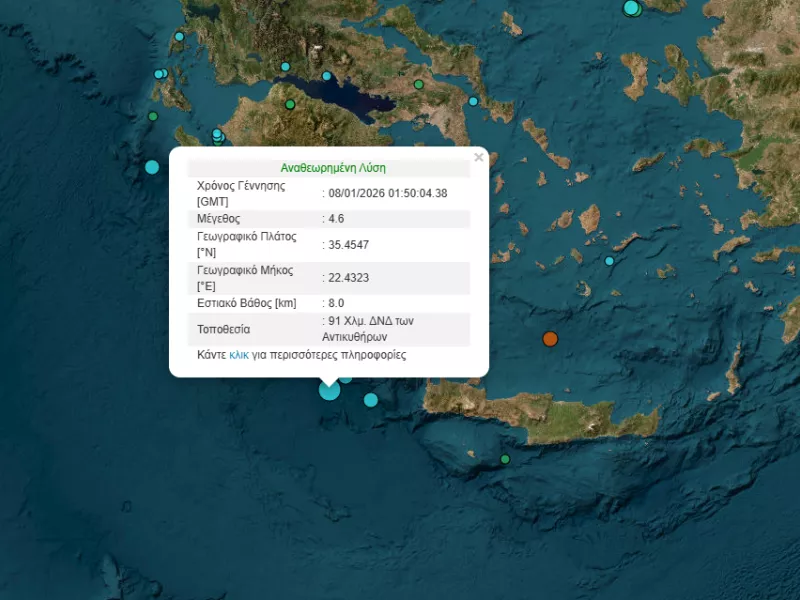Select the orange earthquake marker north of Crete
800x600 pixels.
pos(550,339)
